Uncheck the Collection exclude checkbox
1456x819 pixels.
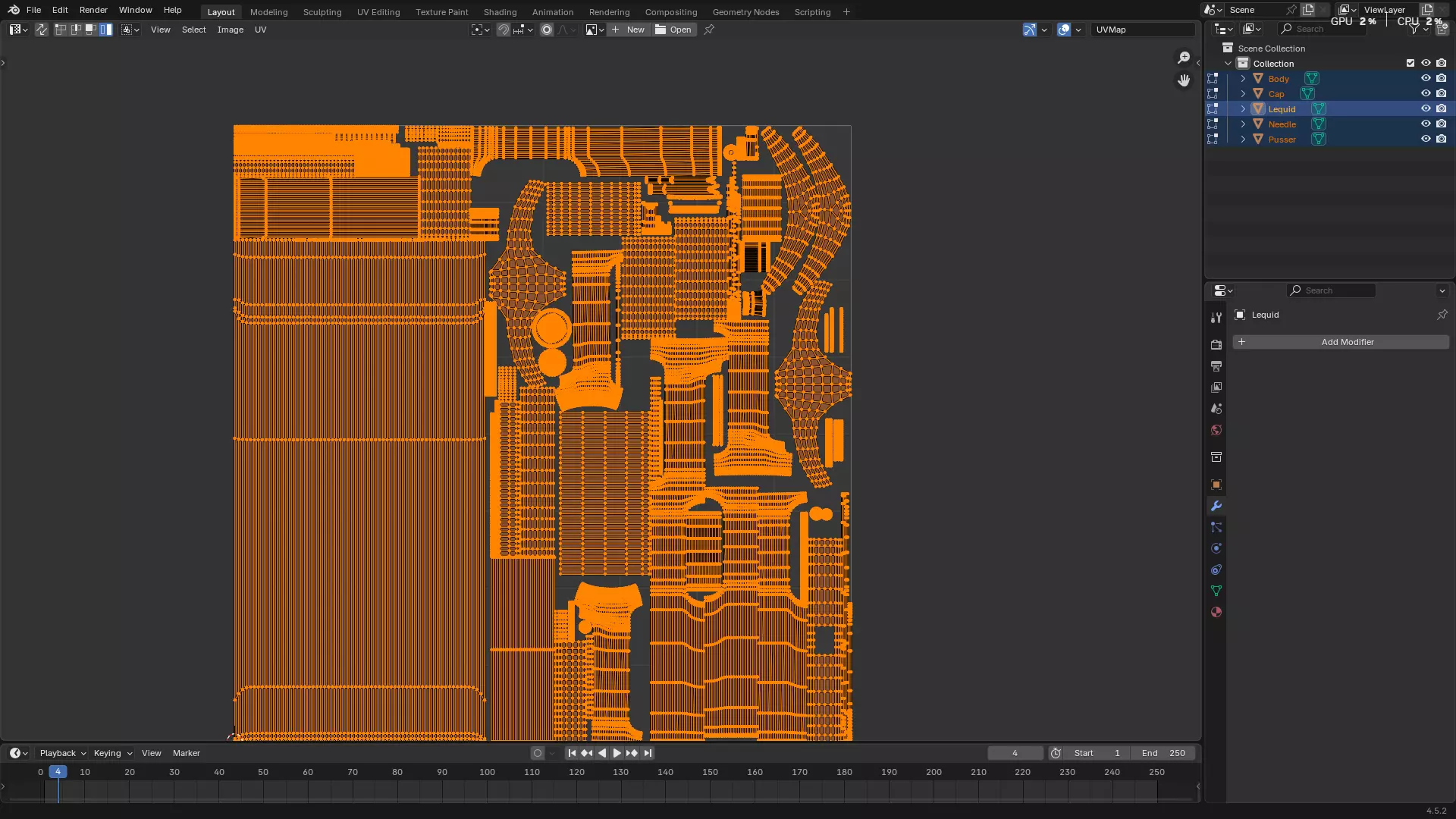click(x=1410, y=63)
